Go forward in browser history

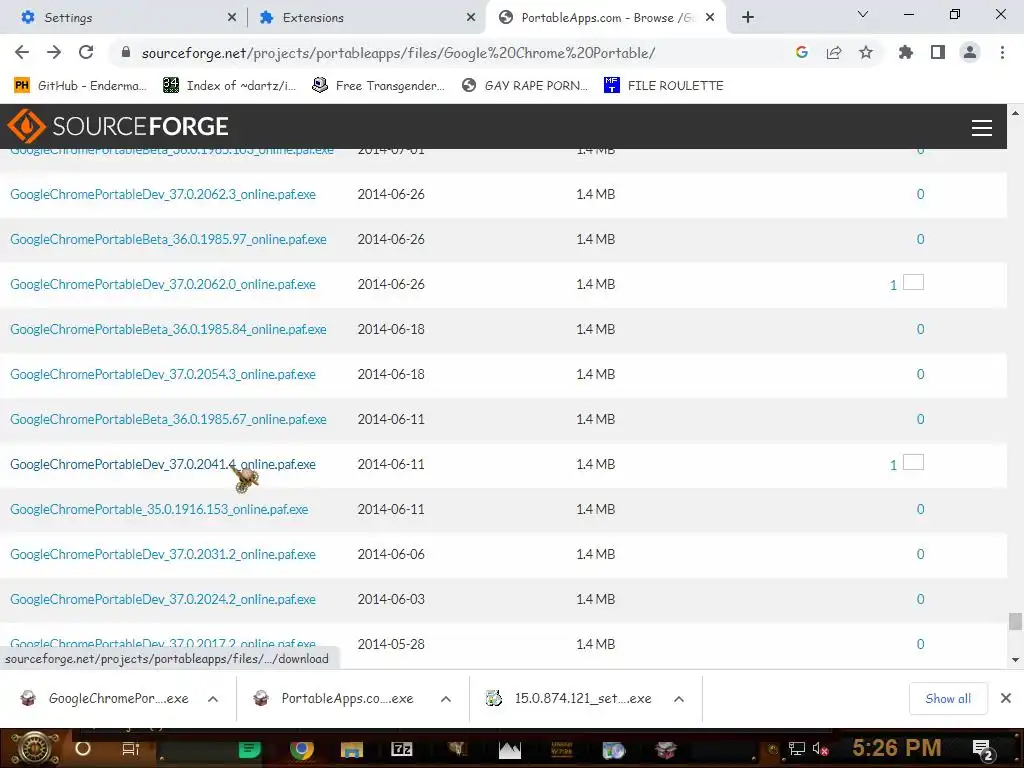tap(54, 52)
